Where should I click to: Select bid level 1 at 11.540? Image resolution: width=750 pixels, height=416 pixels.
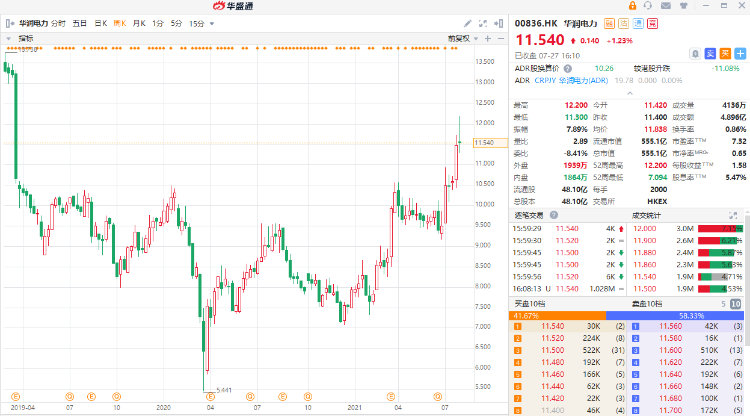[x=568, y=326]
